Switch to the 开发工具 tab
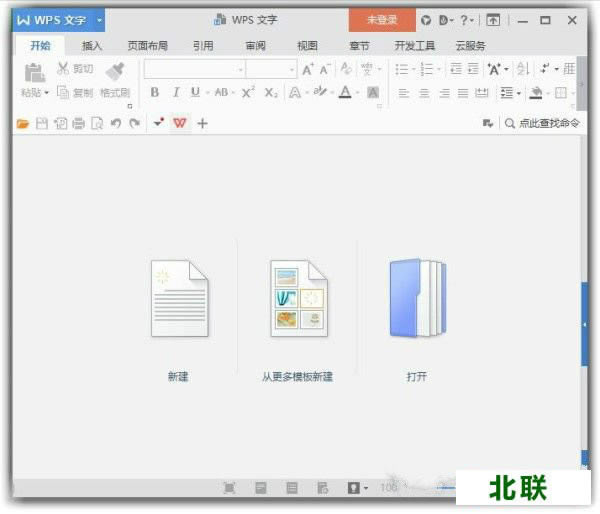The width and height of the screenshot is (600, 514). [415, 46]
